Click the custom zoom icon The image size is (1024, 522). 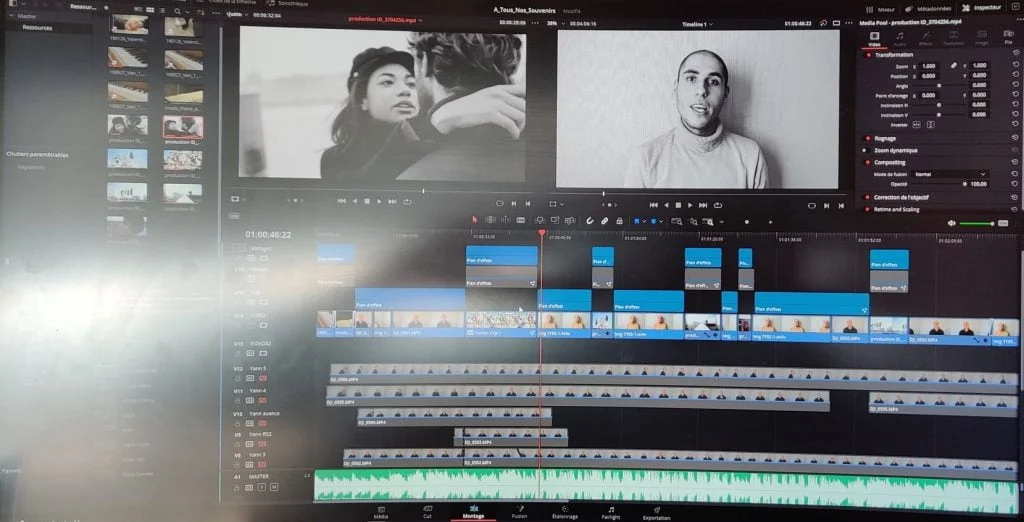coord(707,221)
